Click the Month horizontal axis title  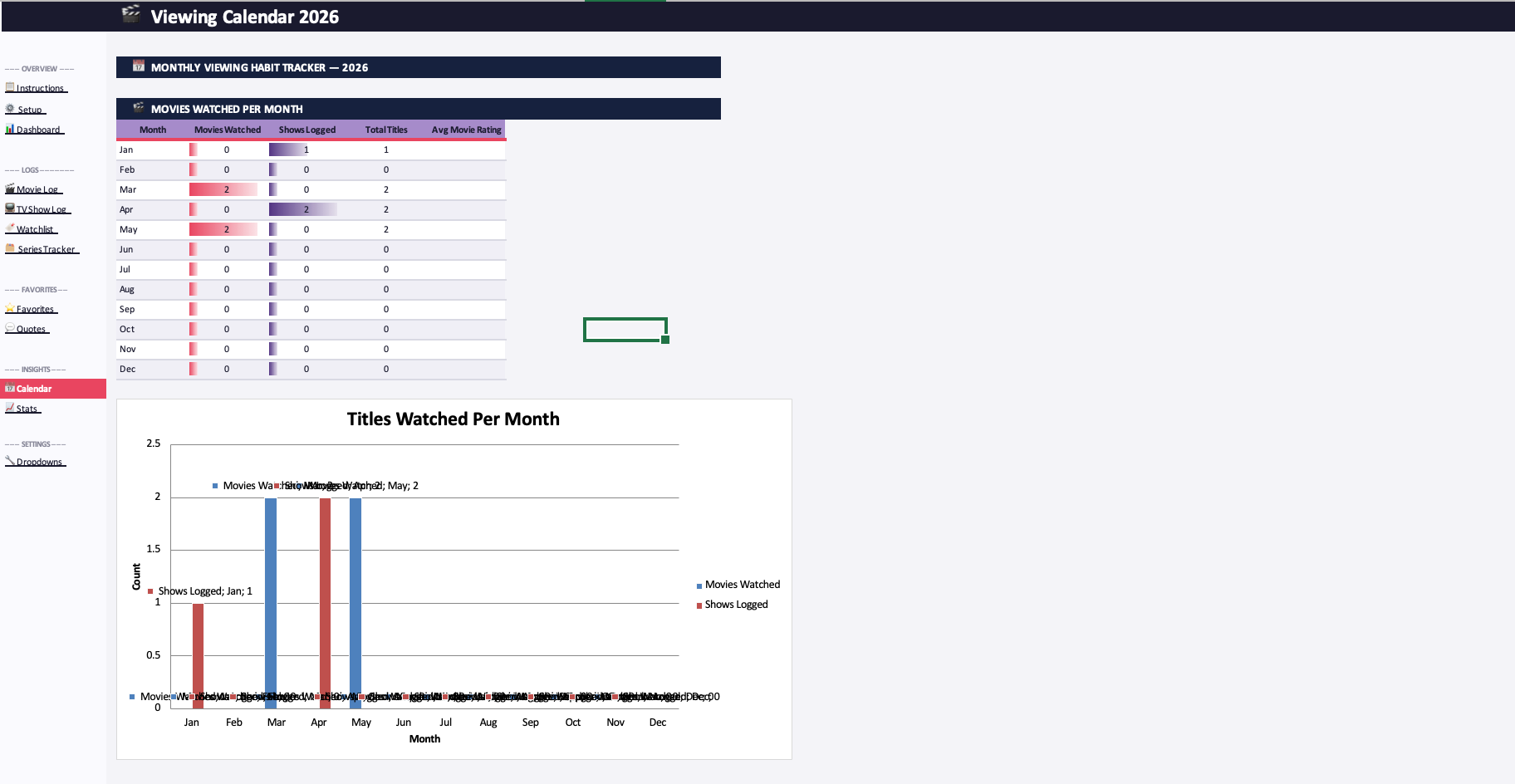click(424, 739)
